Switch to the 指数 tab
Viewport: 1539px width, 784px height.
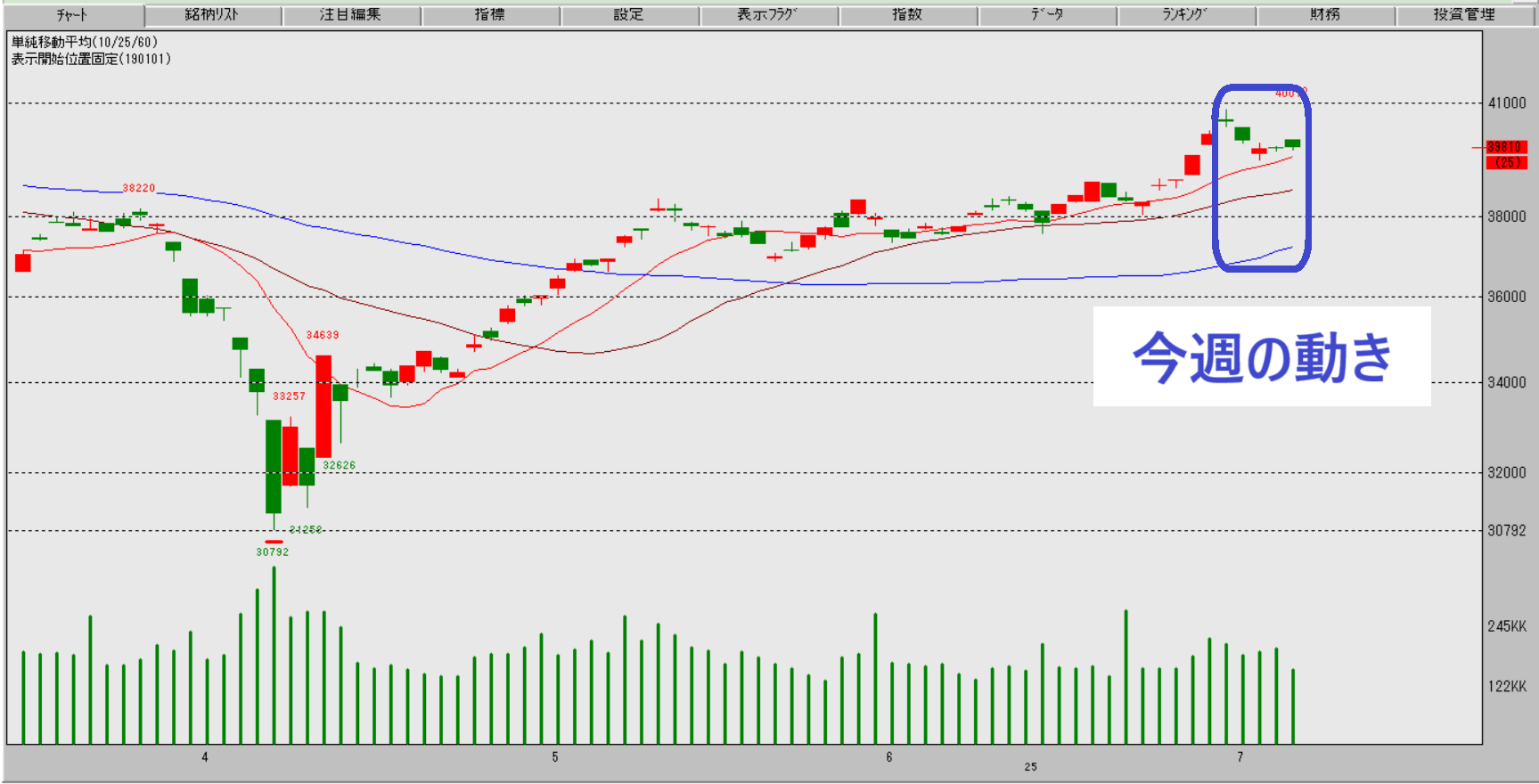click(x=907, y=15)
